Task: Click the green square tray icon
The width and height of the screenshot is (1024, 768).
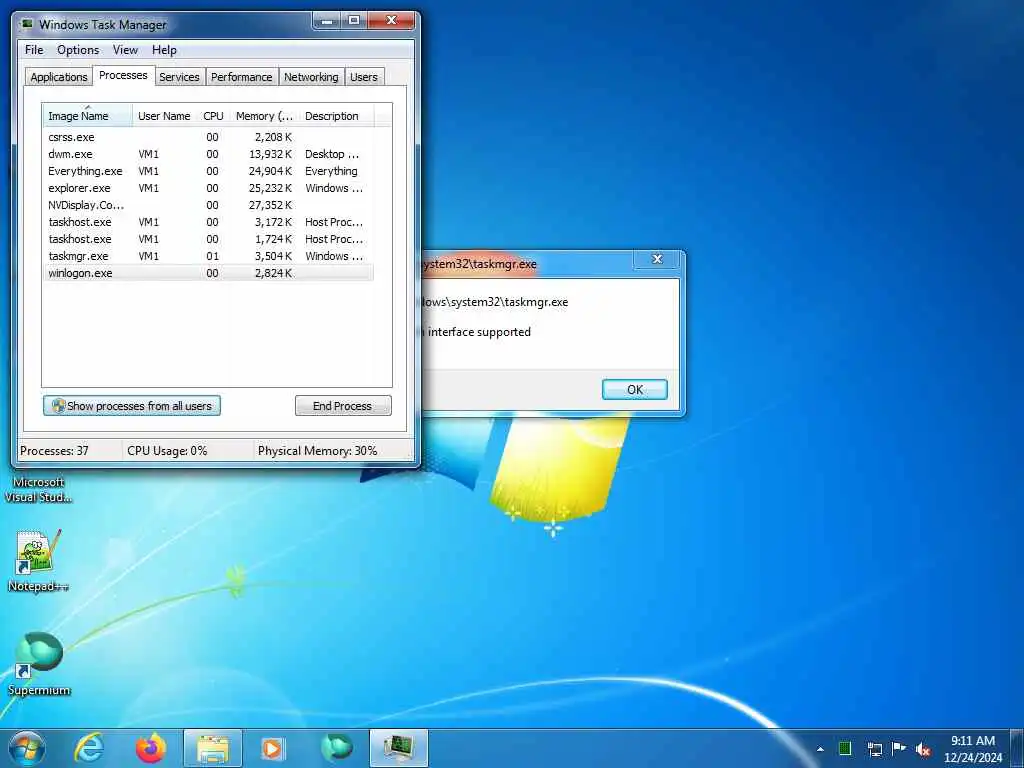Action: (x=845, y=748)
